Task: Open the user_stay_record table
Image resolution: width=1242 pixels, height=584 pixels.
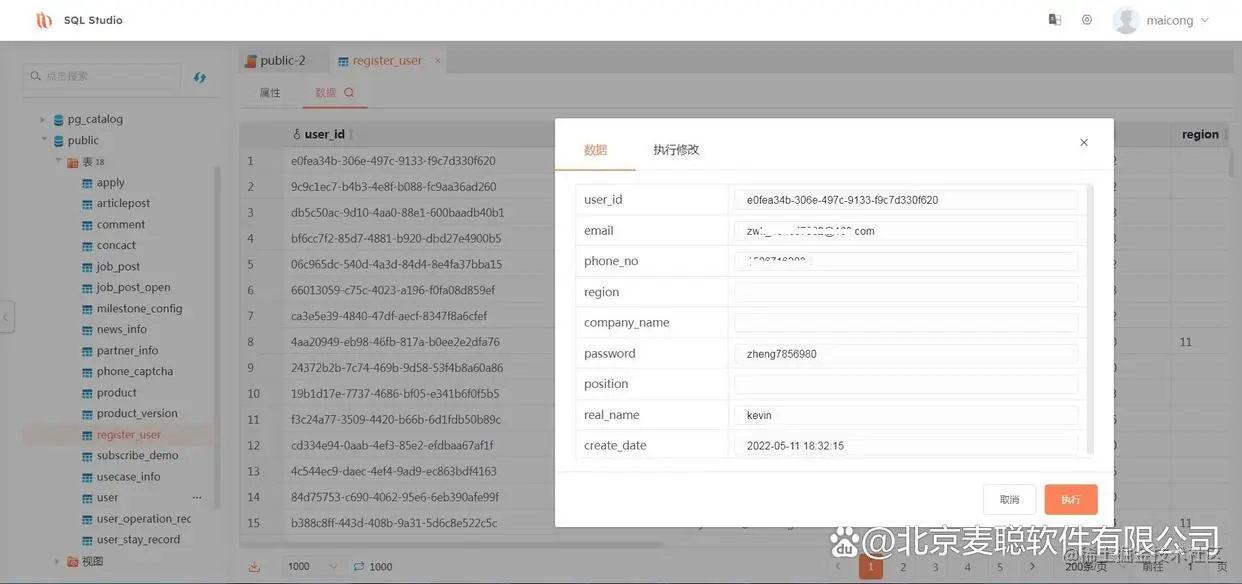Action: [138, 540]
